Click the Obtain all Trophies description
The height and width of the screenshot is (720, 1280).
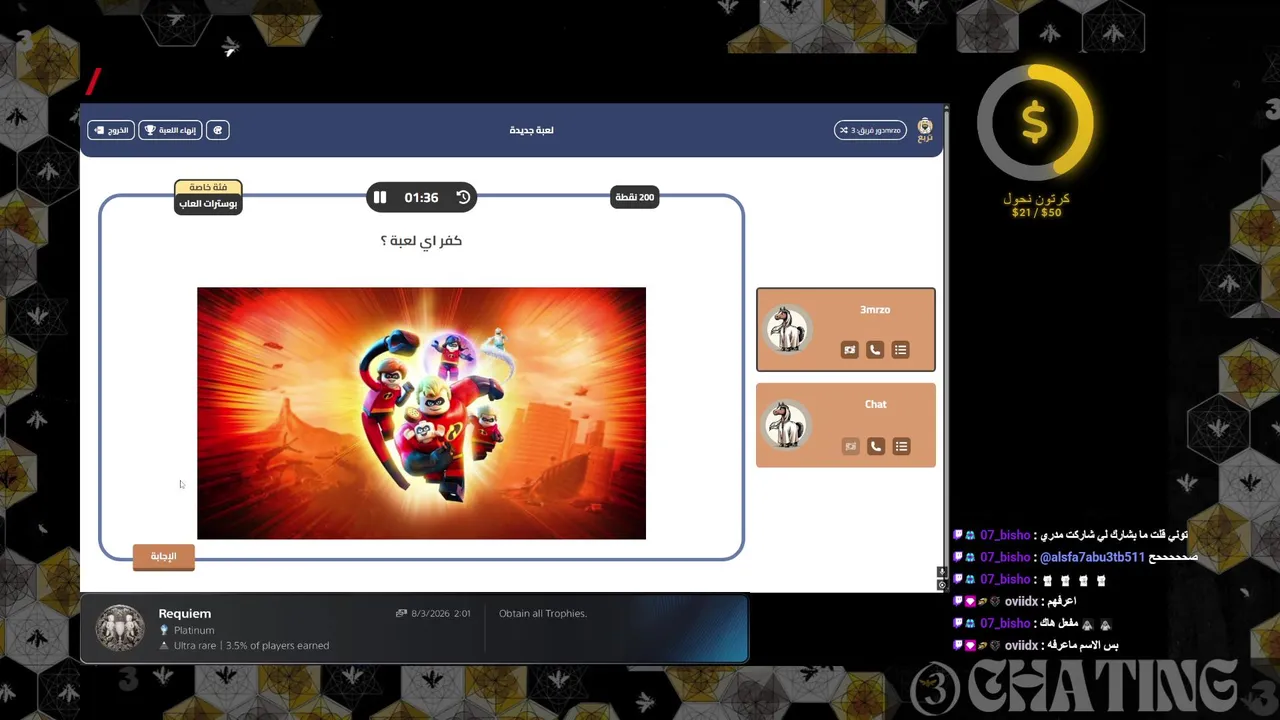[x=543, y=614]
